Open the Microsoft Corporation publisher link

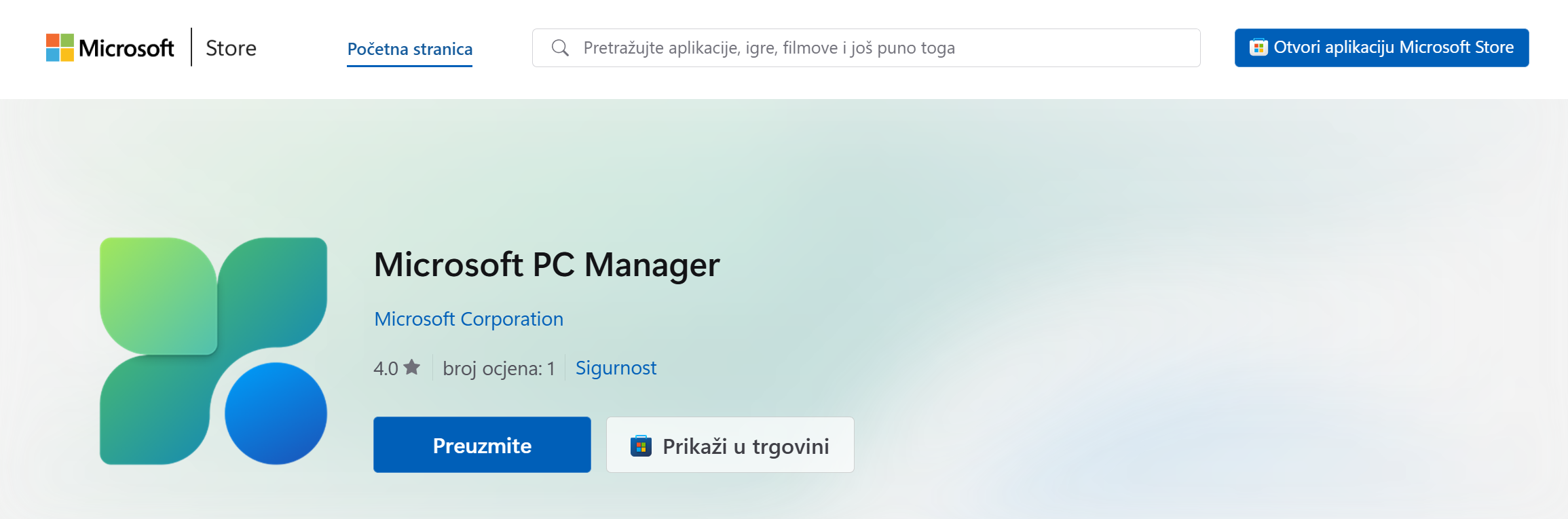[468, 319]
